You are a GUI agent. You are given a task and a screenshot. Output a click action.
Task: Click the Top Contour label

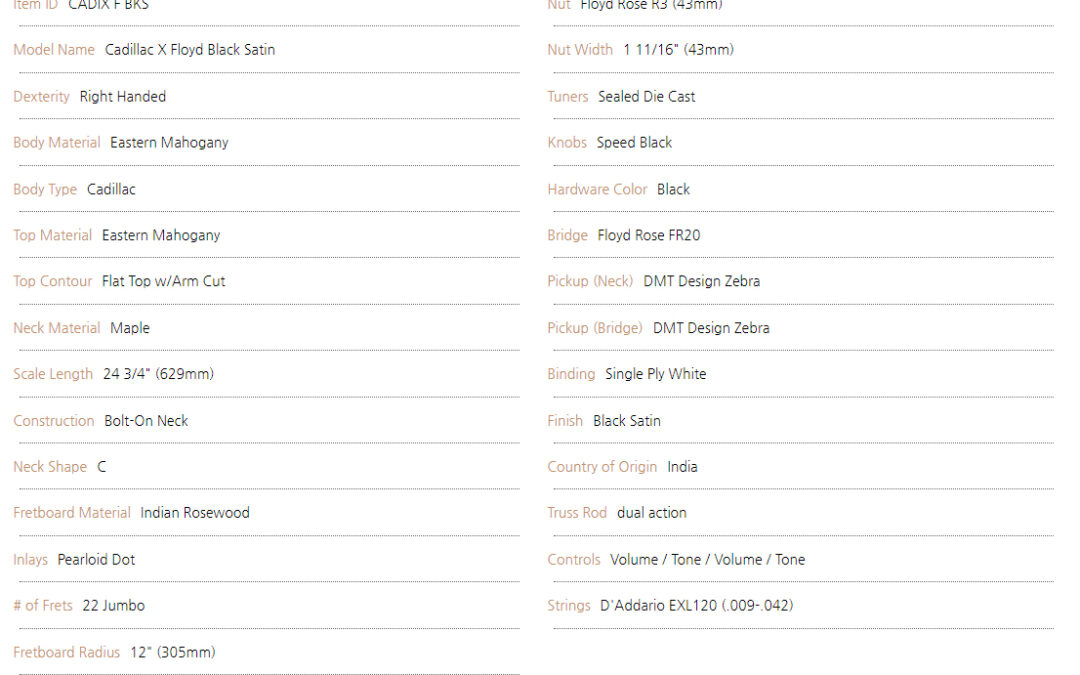52,282
